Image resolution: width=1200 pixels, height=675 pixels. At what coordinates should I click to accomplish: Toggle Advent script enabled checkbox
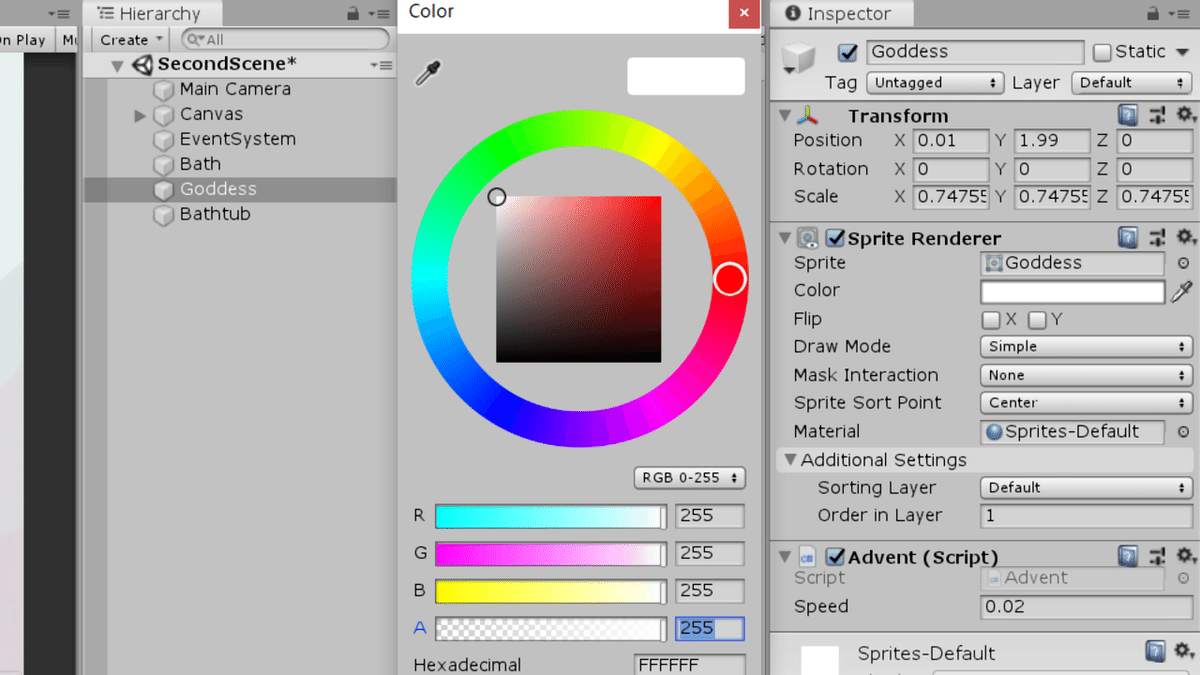835,557
